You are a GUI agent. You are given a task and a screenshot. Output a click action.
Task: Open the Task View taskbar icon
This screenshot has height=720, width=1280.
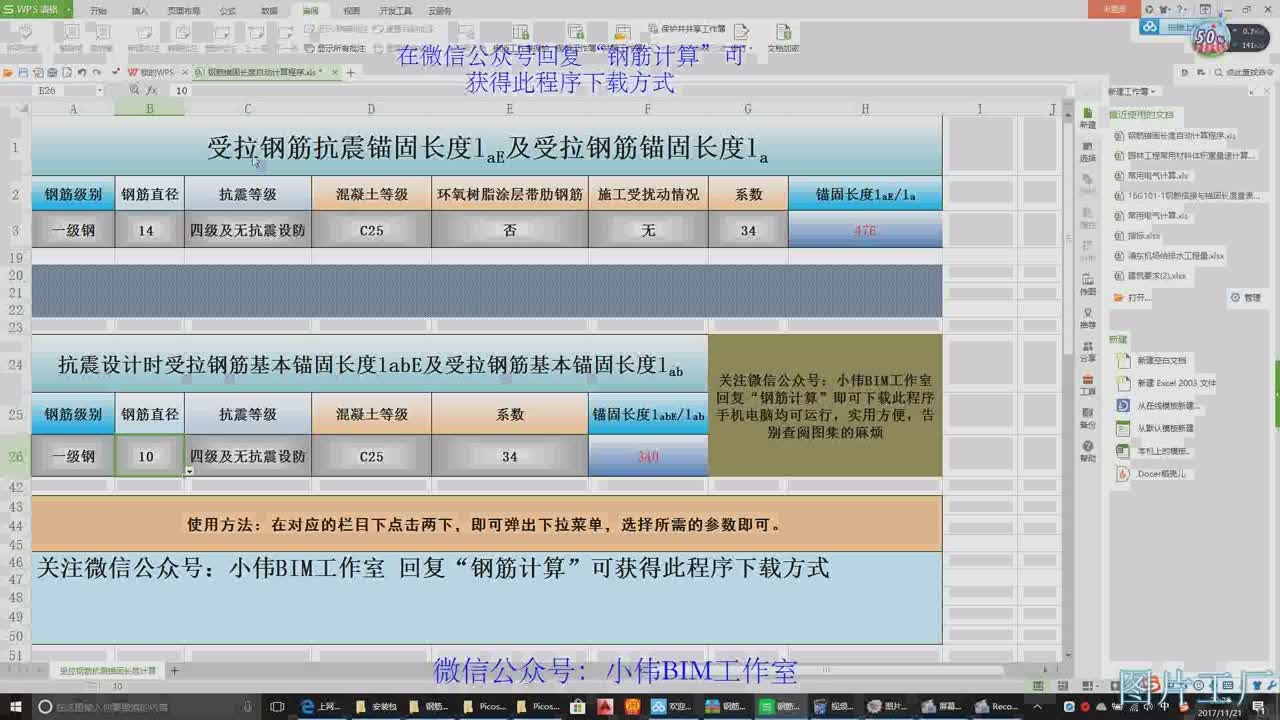click(x=278, y=706)
